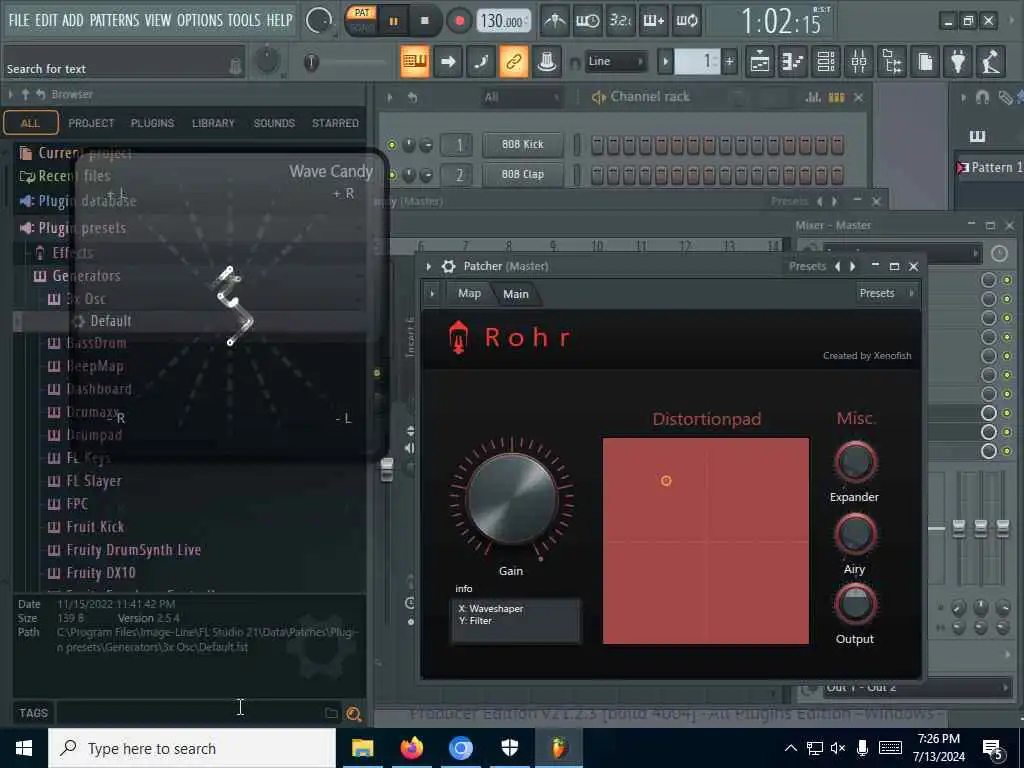
Task: Toggle the PAT/SONG mode switch
Action: (x=362, y=20)
